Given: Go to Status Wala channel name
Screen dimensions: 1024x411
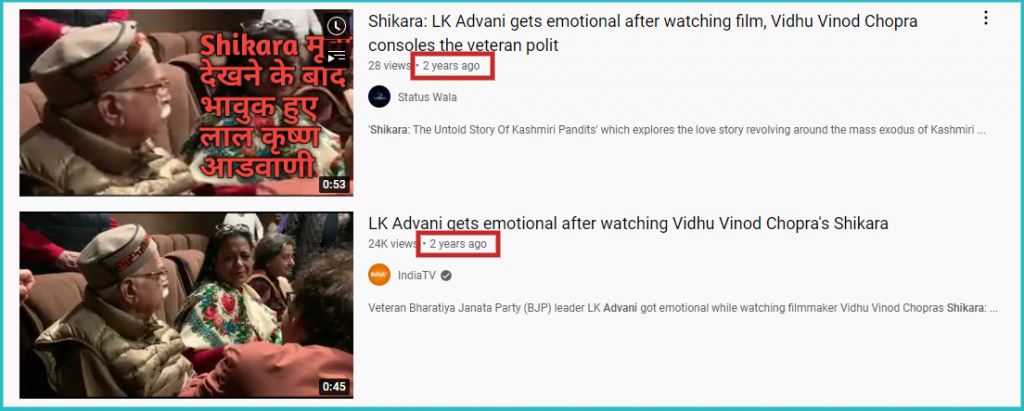Looking at the screenshot, I should coord(427,97).
